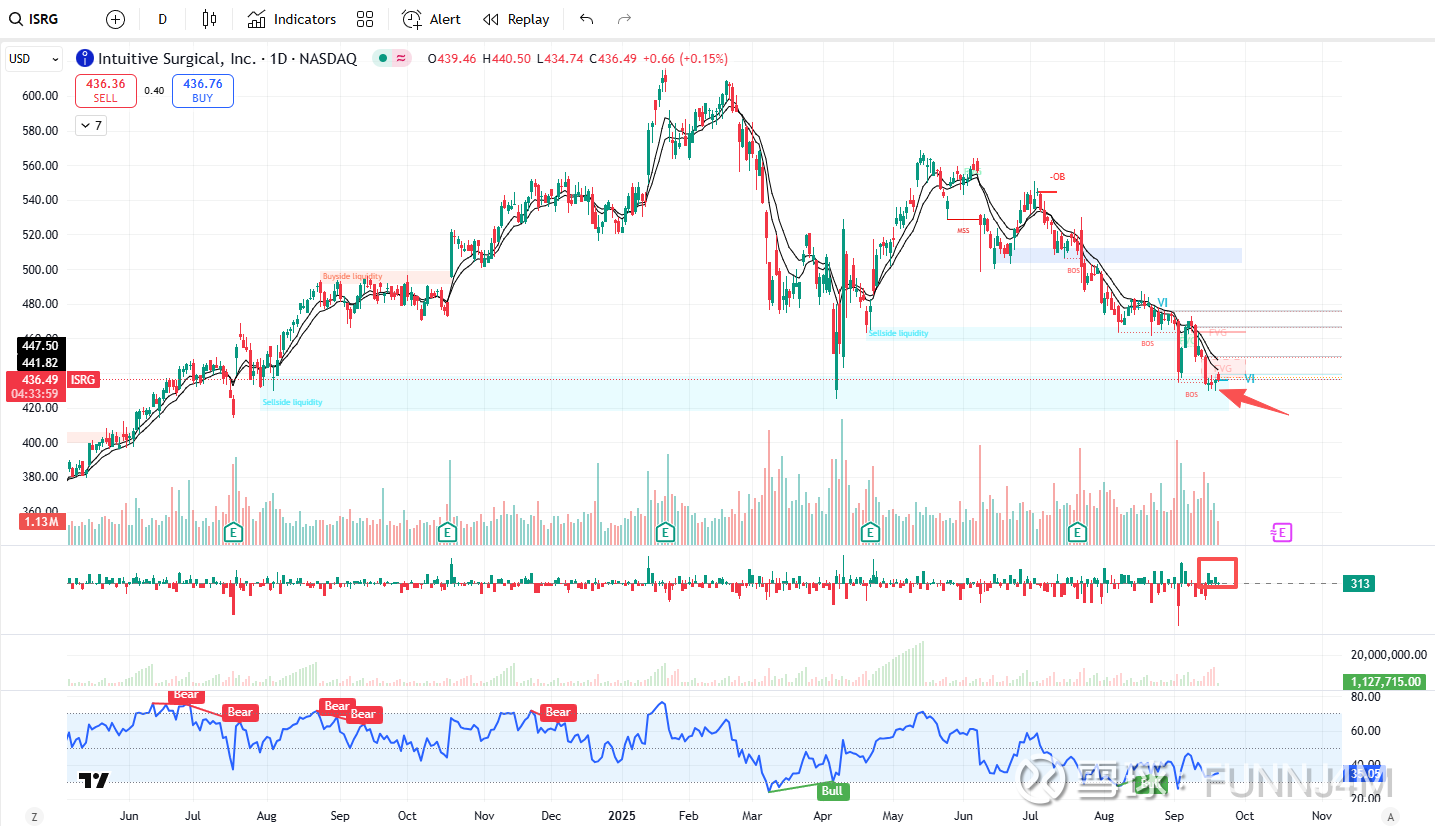
Task: Click the red ISRG symbol tag on chart
Action: [x=84, y=380]
